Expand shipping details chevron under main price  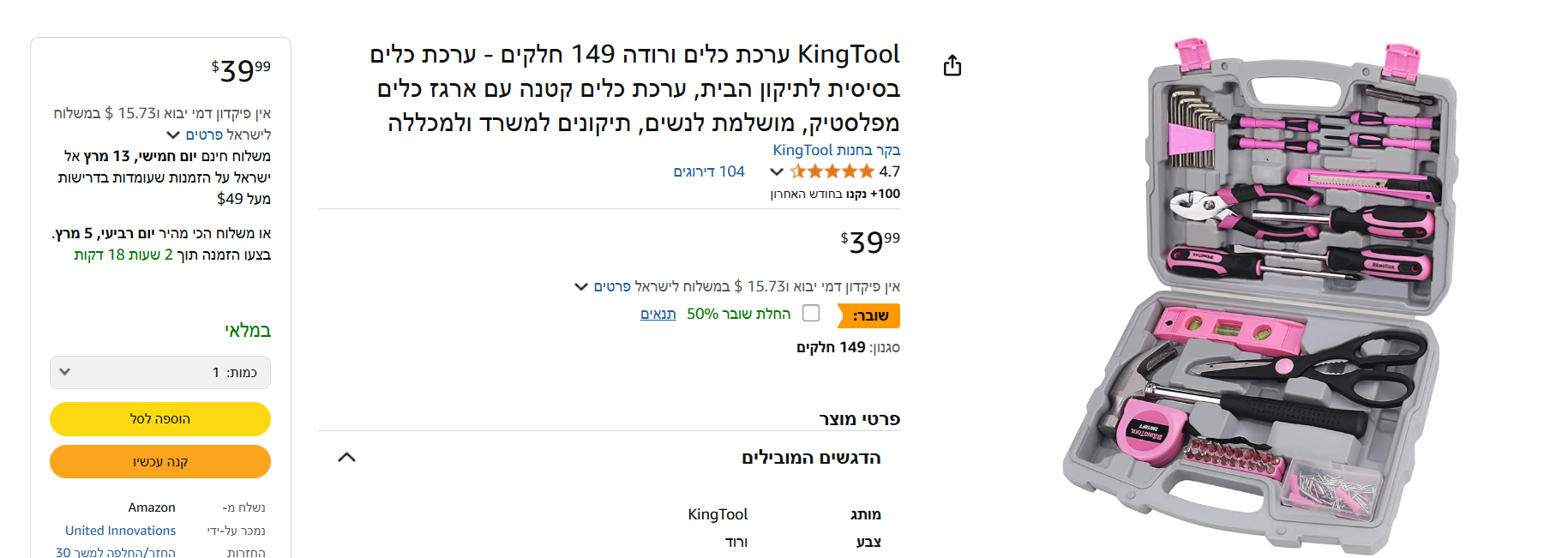pyautogui.click(x=581, y=286)
